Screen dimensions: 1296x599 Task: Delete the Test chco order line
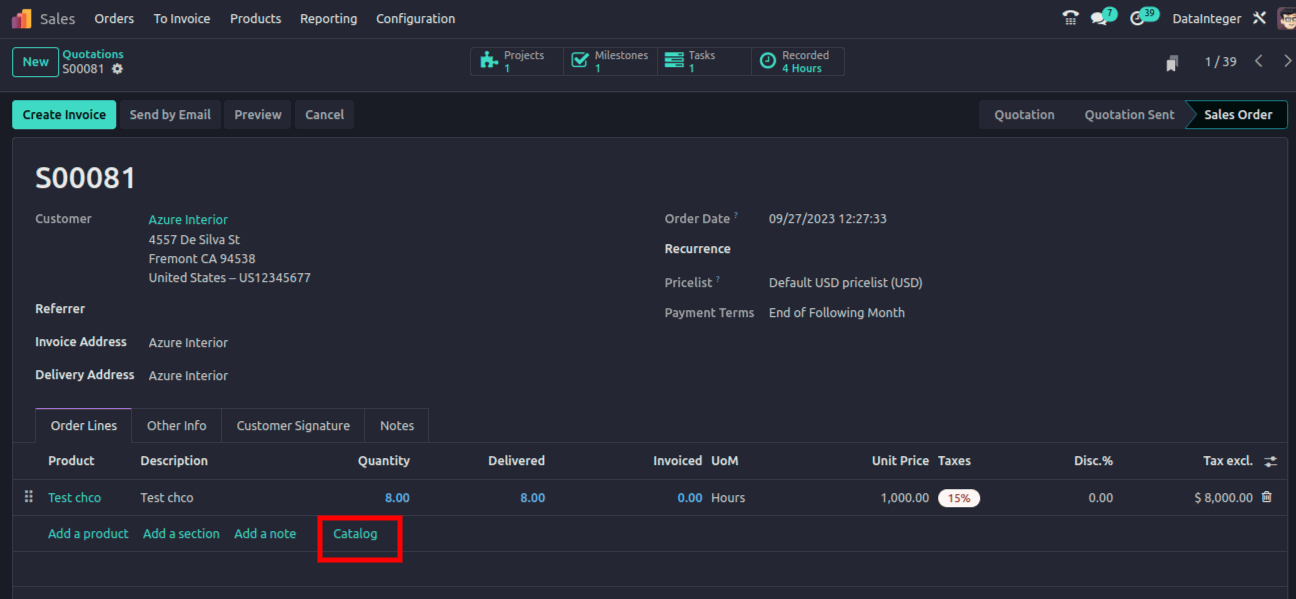(x=1267, y=497)
